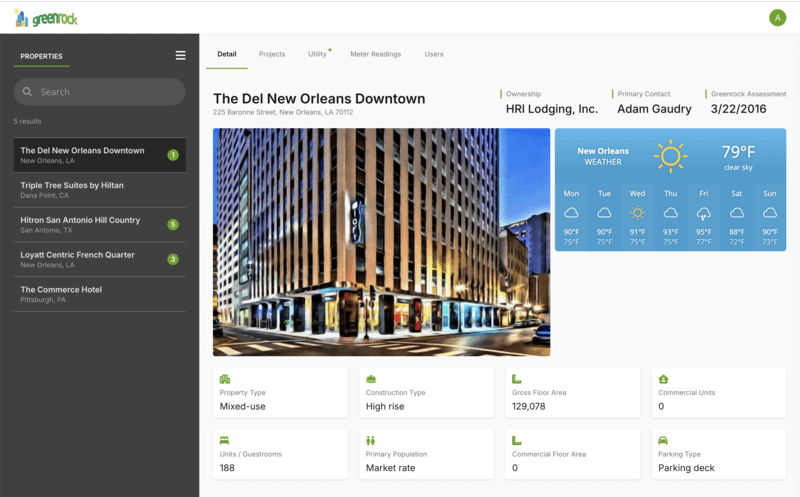Click the Market rate population value
Viewport: 800px width, 497px height.
coord(390,468)
